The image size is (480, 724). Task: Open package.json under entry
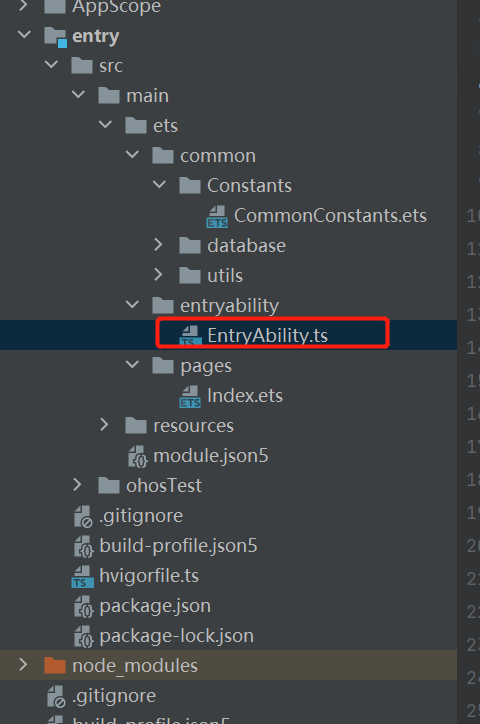pos(155,606)
